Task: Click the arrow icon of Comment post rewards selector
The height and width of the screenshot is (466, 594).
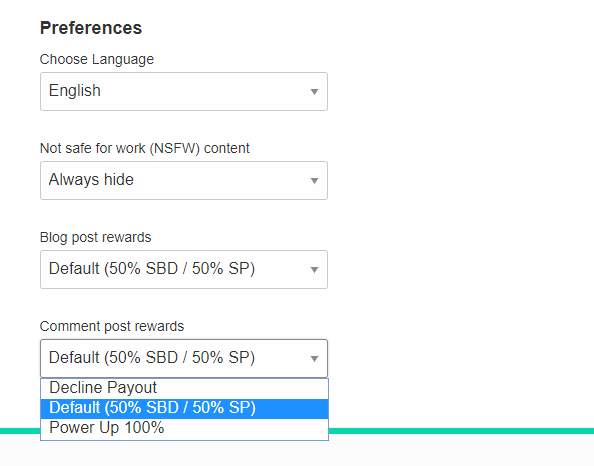Action: 314,359
